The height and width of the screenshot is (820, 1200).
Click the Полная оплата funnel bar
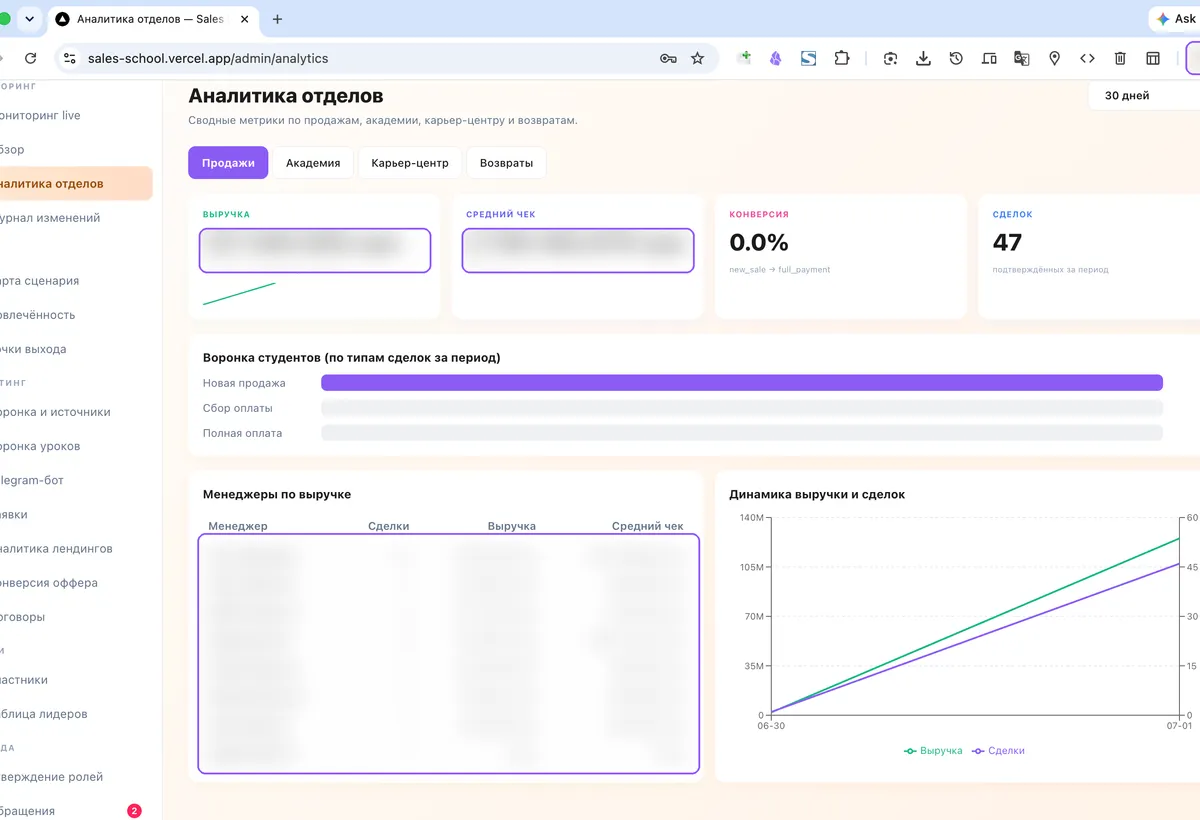pyautogui.click(x=742, y=433)
